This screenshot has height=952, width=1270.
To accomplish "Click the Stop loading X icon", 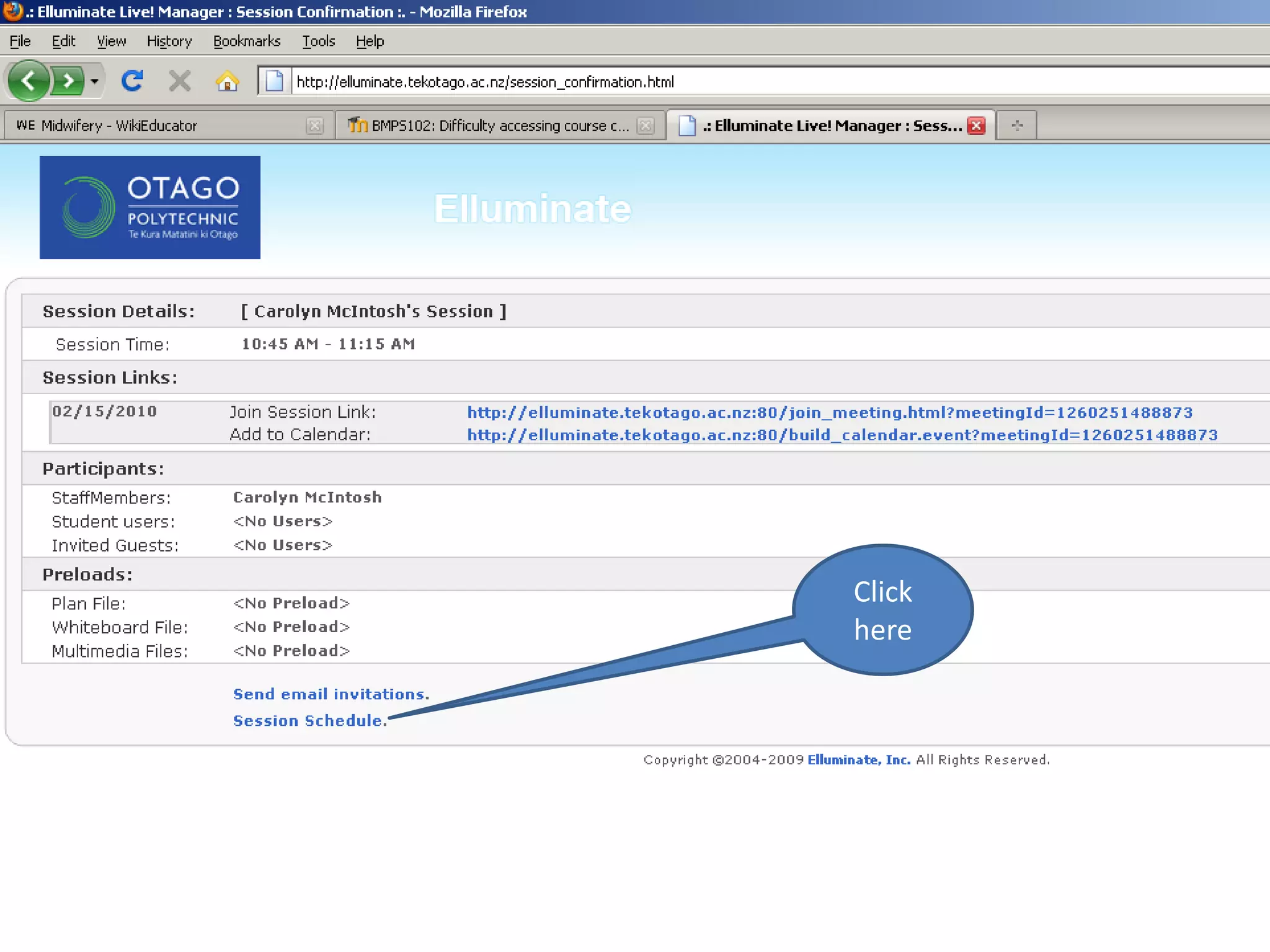I will click(180, 81).
